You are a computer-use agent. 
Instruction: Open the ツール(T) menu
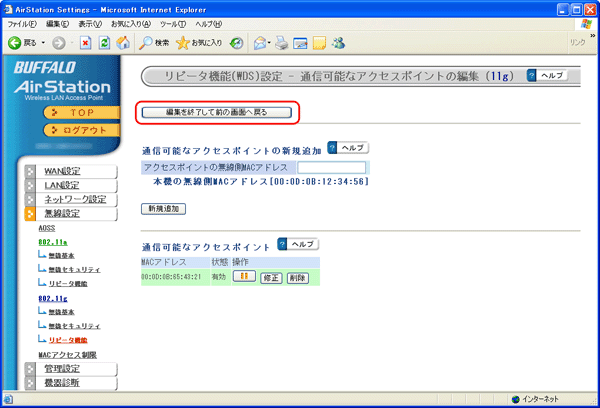click(172, 23)
